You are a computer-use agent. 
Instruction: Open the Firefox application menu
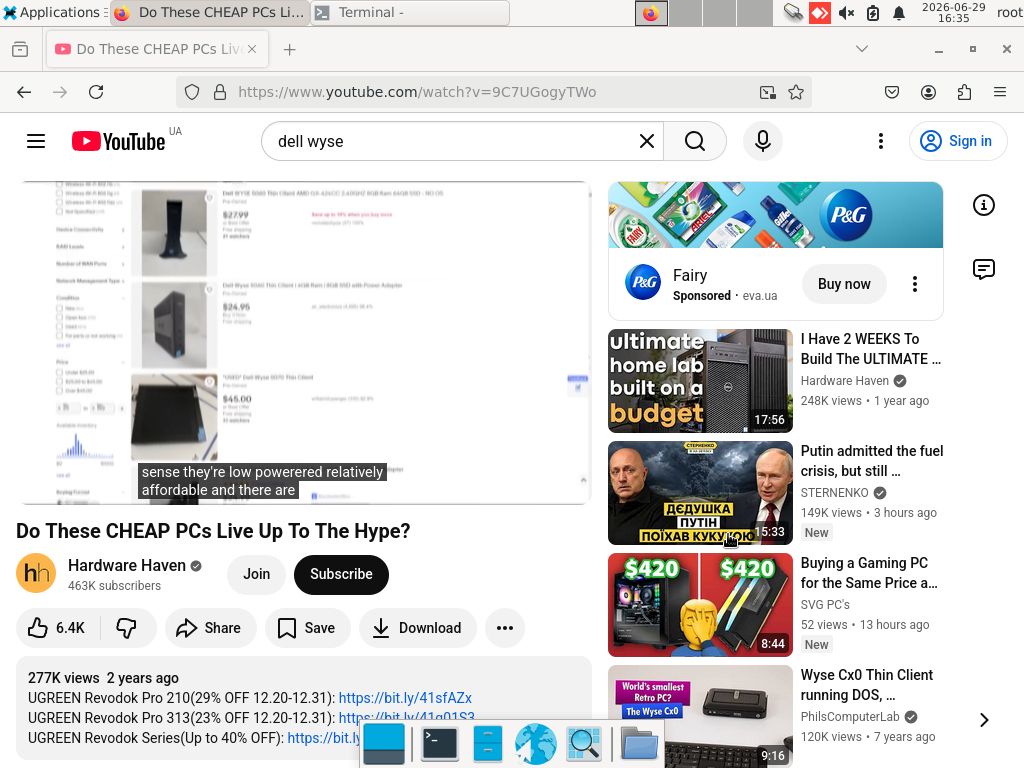click(x=1000, y=92)
